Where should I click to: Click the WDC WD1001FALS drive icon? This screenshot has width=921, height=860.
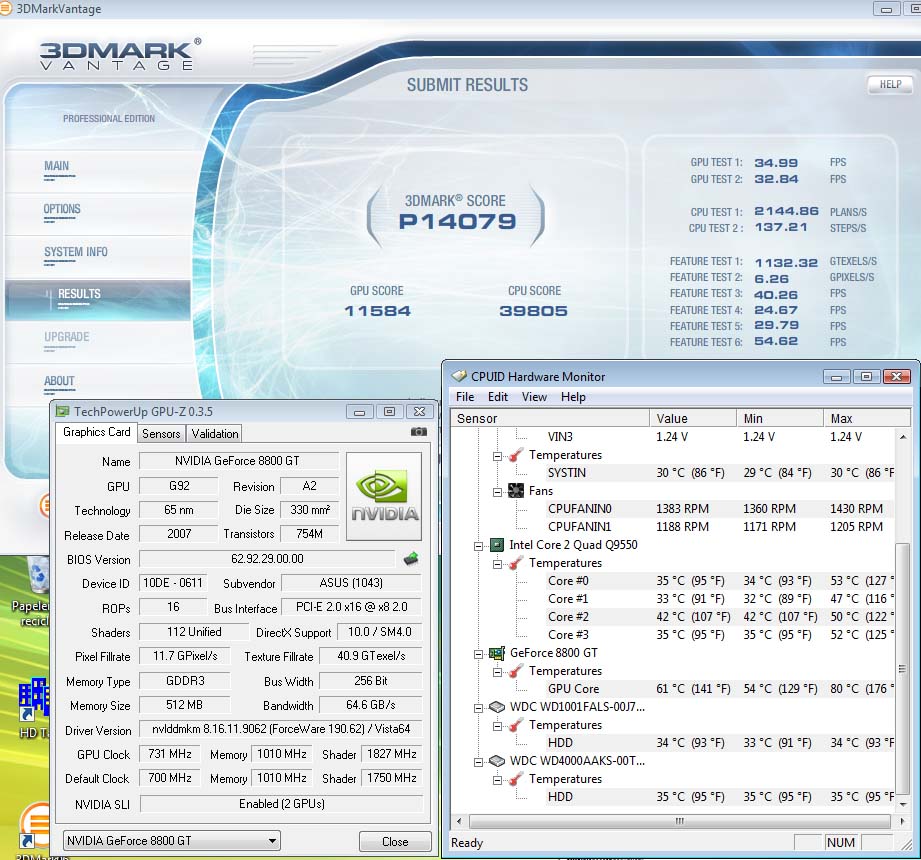[x=497, y=707]
